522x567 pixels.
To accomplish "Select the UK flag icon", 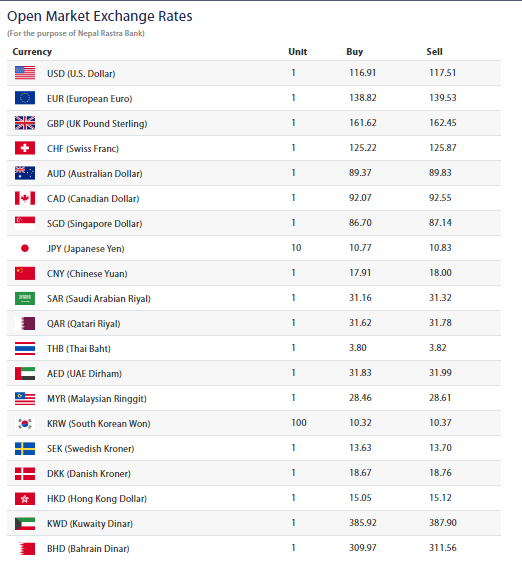I will pos(25,123).
